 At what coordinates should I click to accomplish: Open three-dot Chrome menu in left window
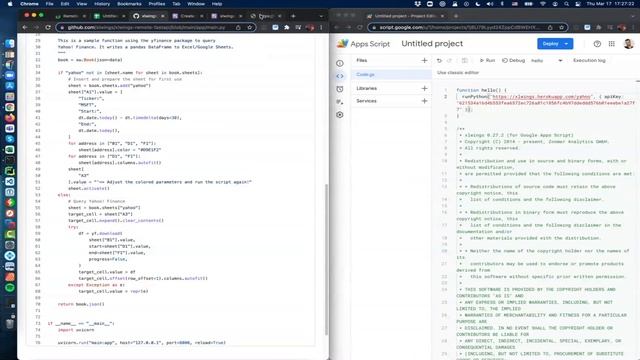(321, 27)
